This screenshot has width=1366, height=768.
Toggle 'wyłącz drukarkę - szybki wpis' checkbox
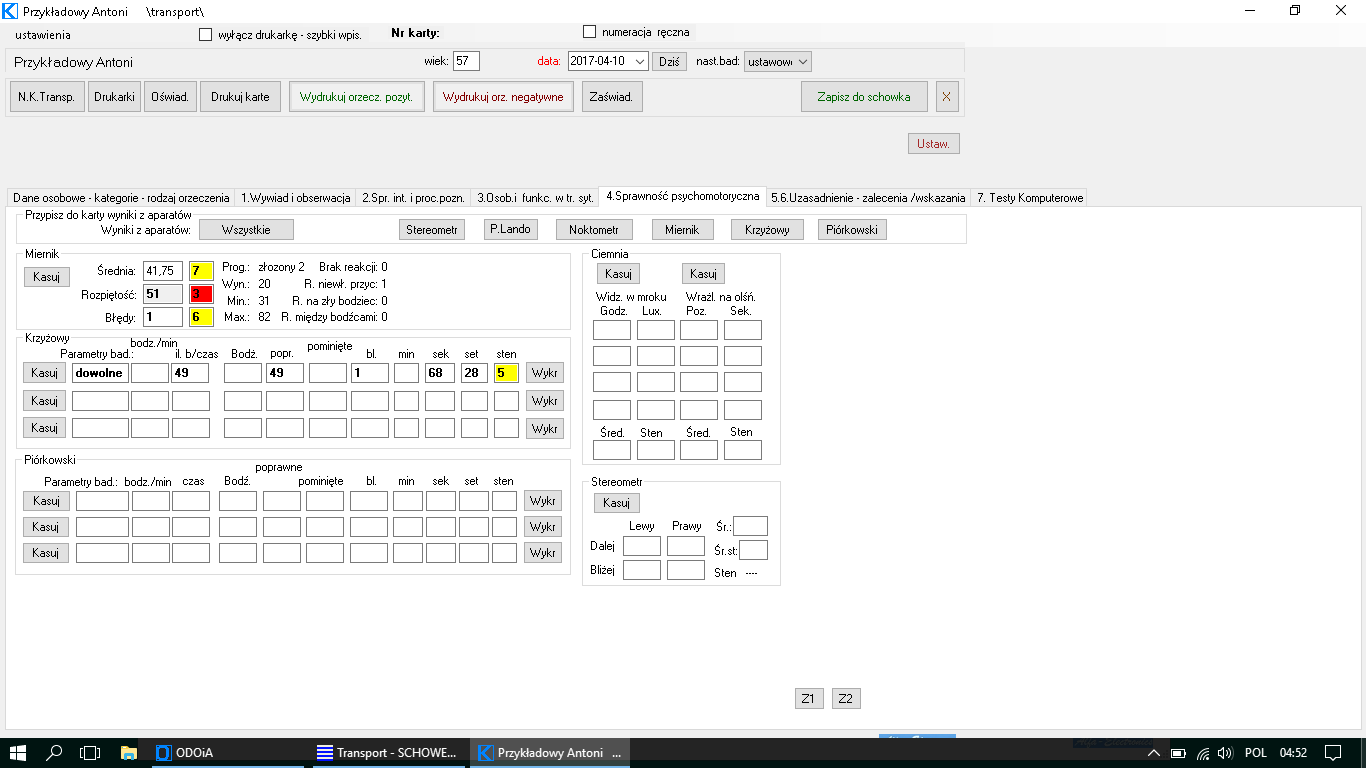click(206, 35)
